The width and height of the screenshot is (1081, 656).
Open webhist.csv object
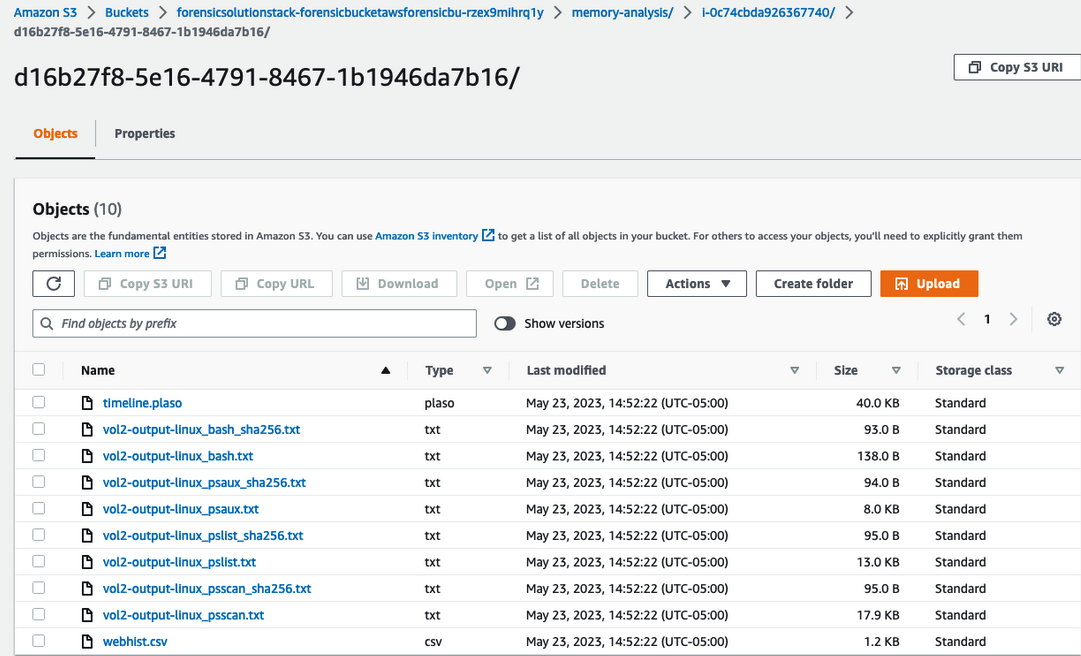[135, 642]
